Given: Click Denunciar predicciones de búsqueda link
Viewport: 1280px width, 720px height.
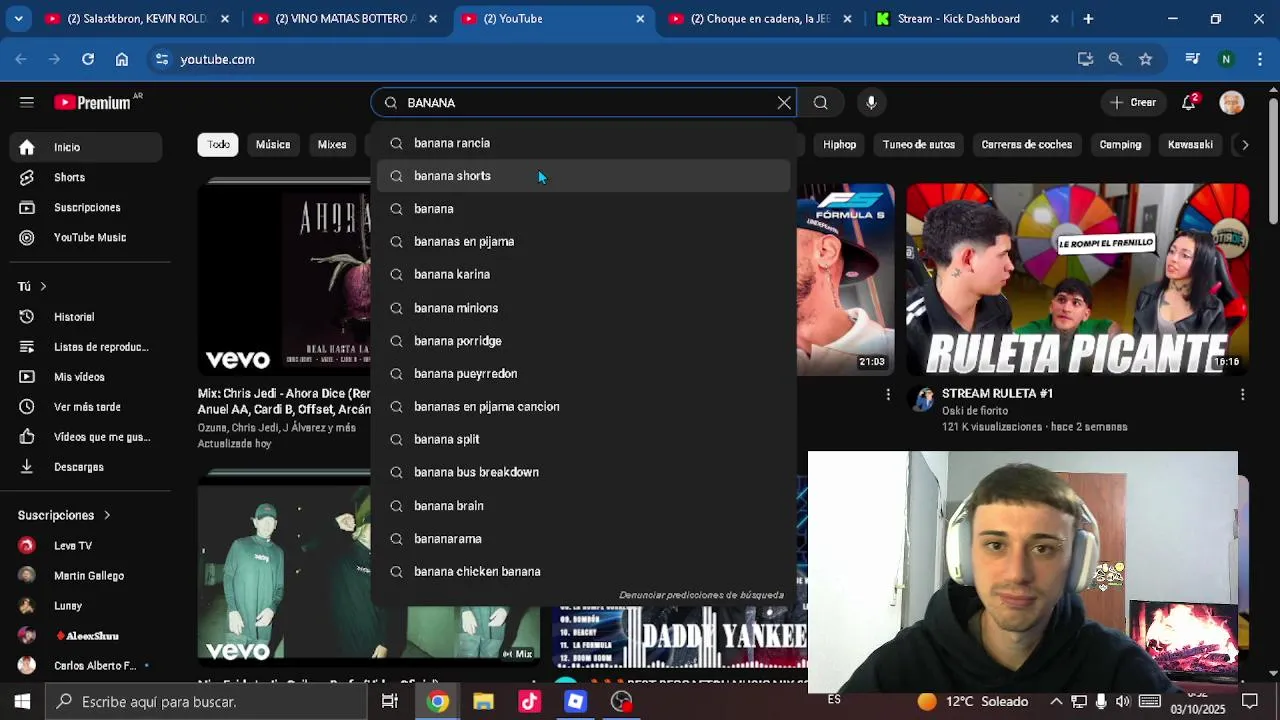Looking at the screenshot, I should 701,595.
